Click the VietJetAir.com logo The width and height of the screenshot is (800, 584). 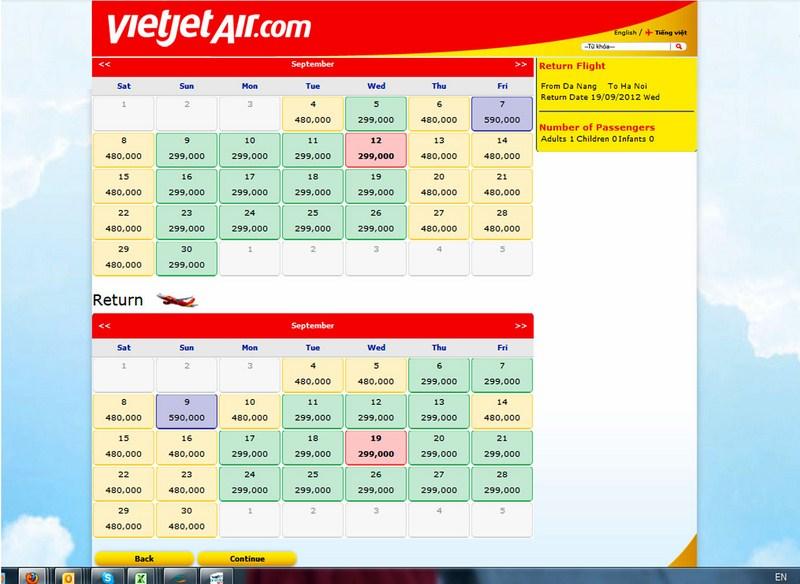pos(209,27)
